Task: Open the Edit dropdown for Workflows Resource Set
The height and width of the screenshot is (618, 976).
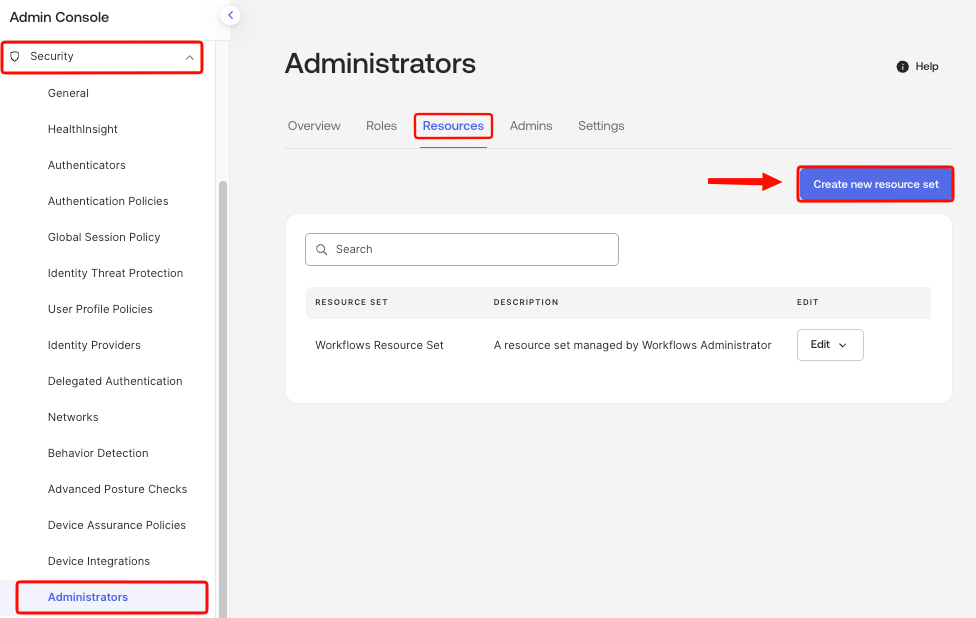Action: pyautogui.click(x=830, y=345)
